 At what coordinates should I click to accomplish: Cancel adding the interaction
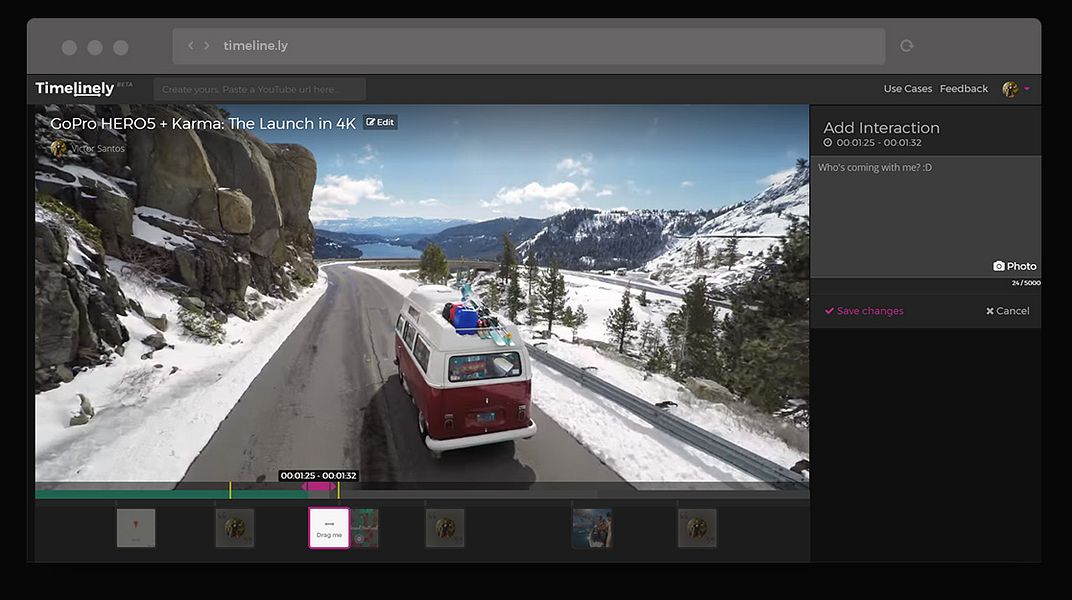[1008, 311]
